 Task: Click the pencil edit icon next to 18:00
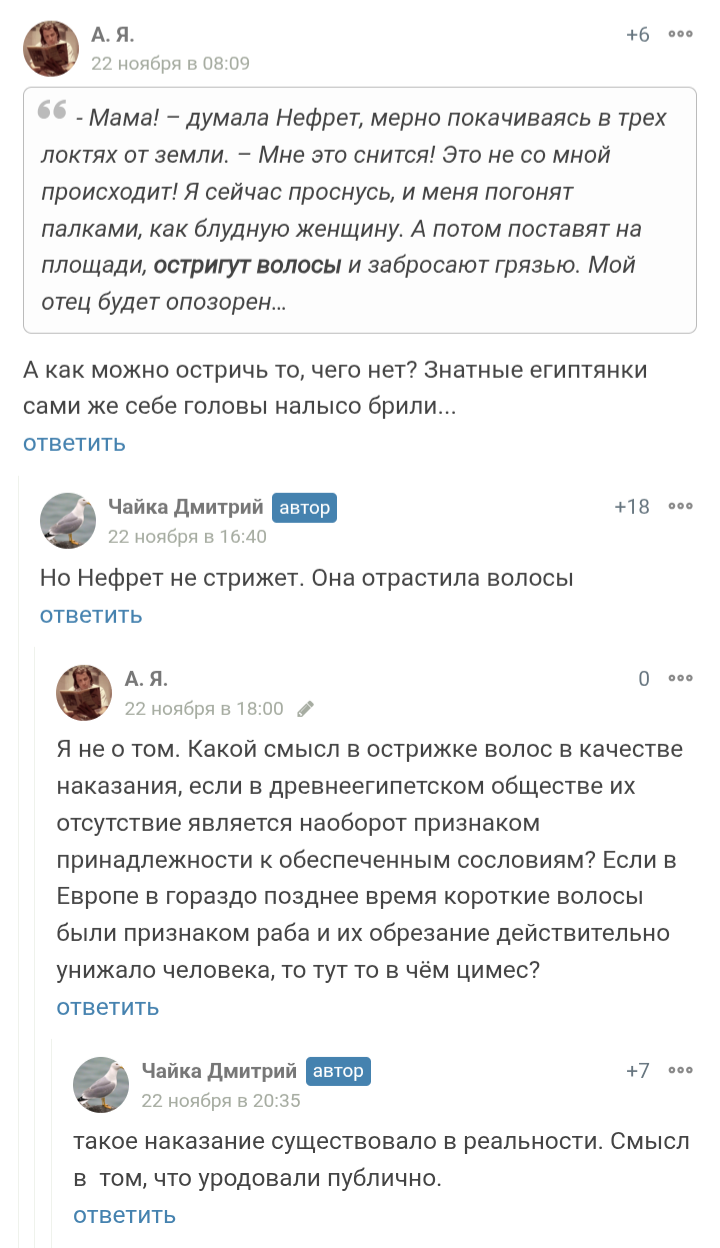tap(306, 709)
